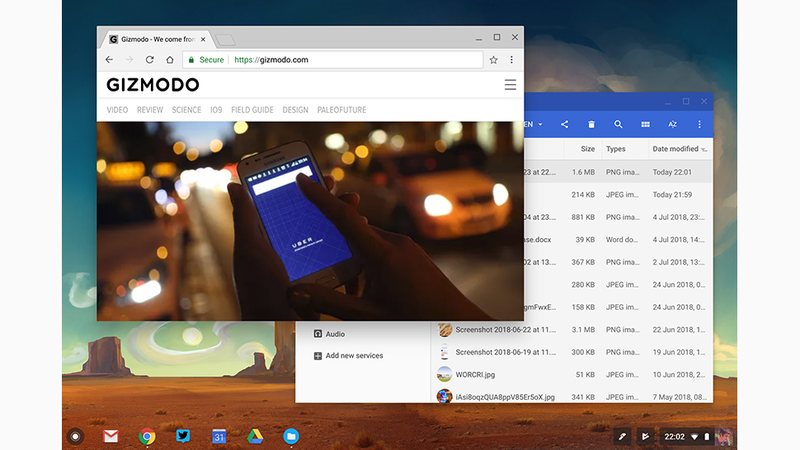The image size is (800, 450).
Task: Open the Chrome home page button
Action: (170, 60)
